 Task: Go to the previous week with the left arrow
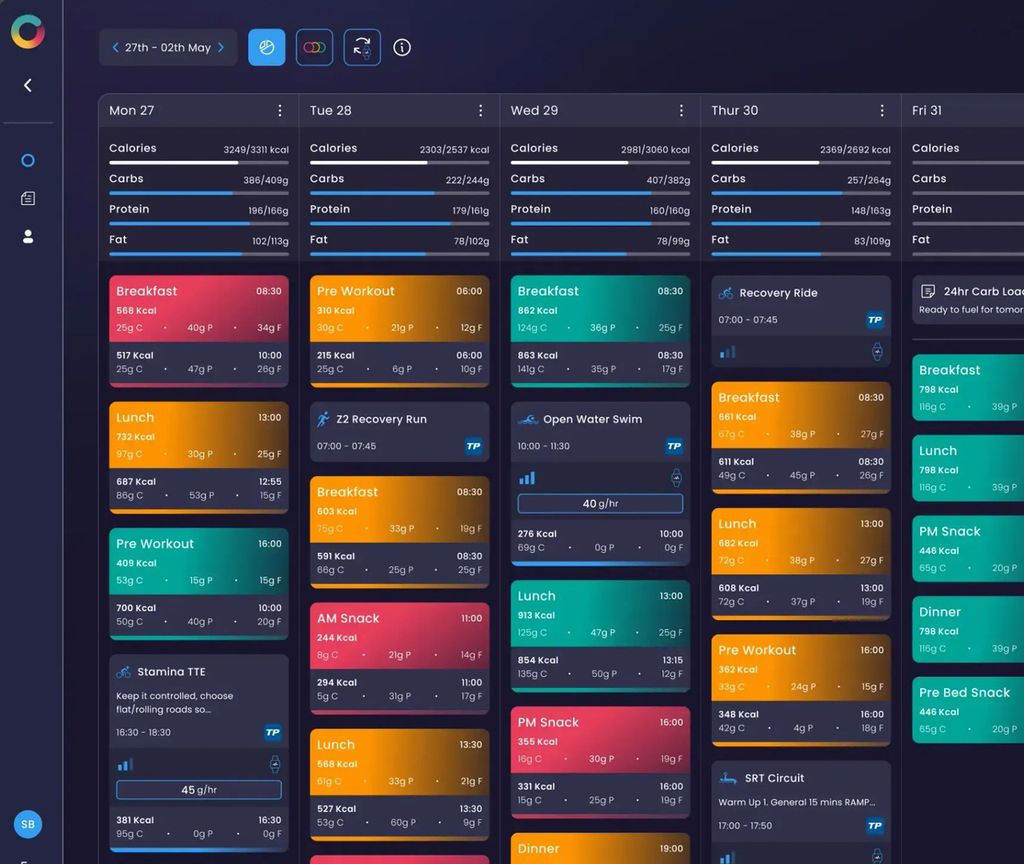[x=118, y=47]
